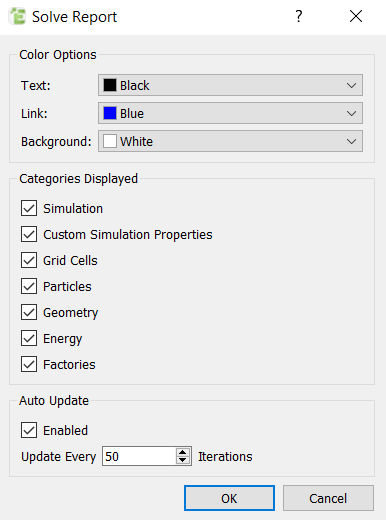Click the Update Every iterations field
Viewport: 386px width, 520px height.
(139, 456)
